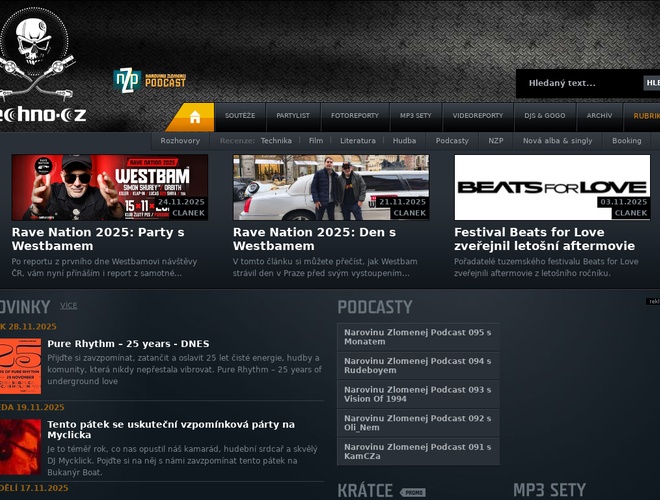This screenshot has height=500, width=660.
Task: Go to the Fotoreporty section
Action: coord(355,116)
